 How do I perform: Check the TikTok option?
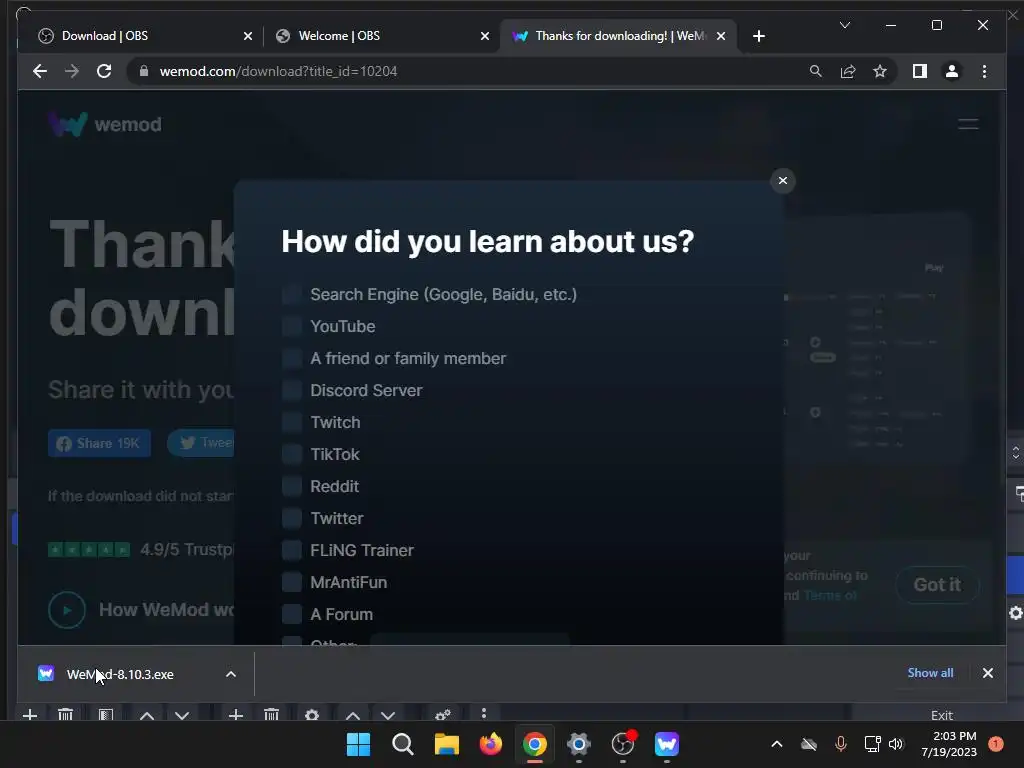[292, 455]
